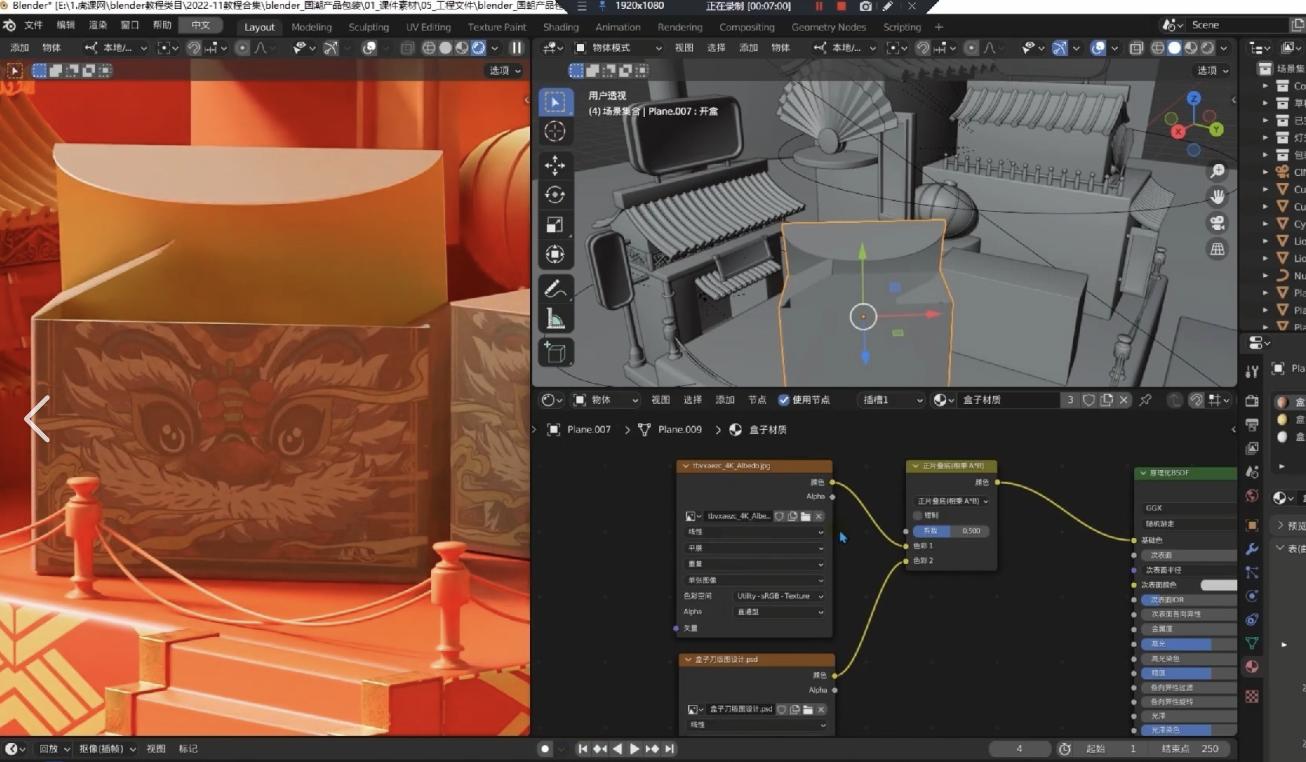Enable the 钳制 clamp checkbox in mix node

coord(918,516)
